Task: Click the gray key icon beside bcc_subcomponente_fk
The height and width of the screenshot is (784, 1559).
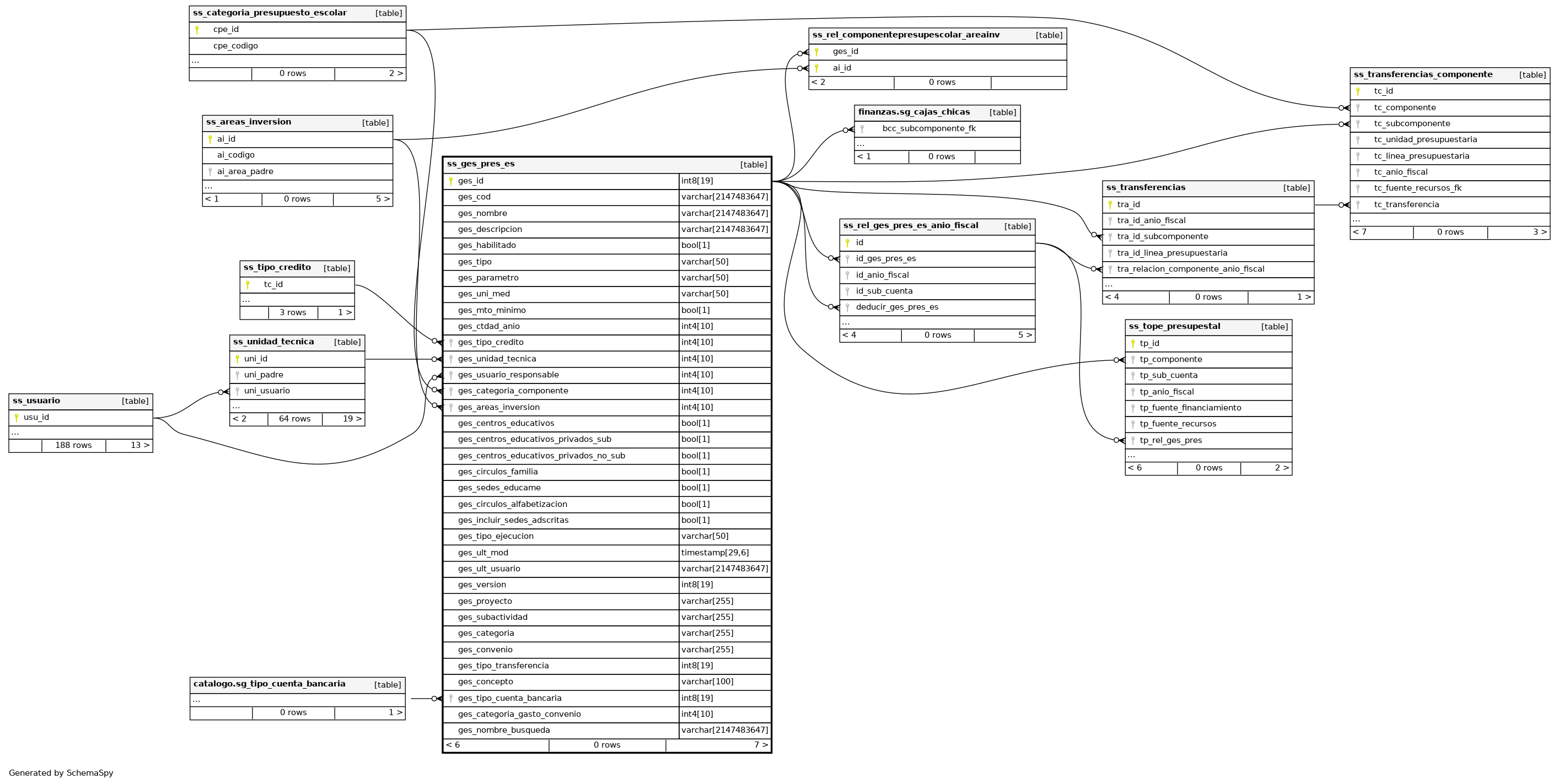Action: coord(862,129)
